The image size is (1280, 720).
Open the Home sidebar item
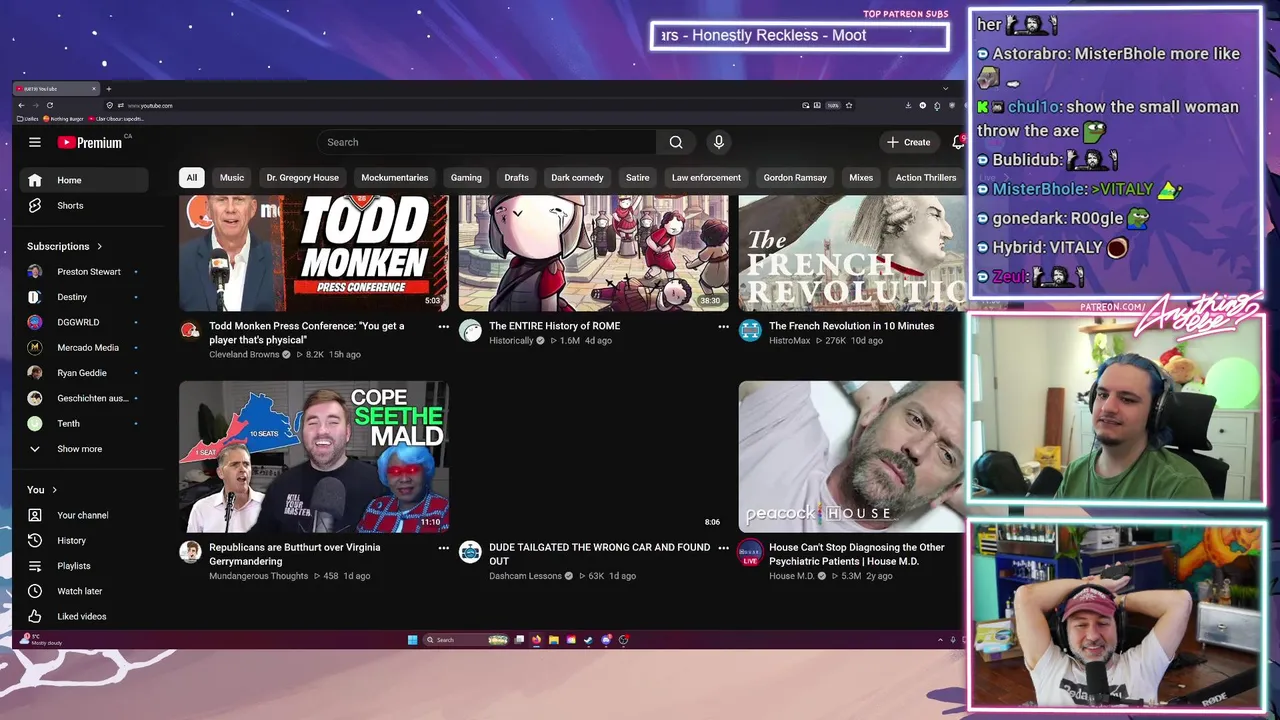tap(84, 180)
